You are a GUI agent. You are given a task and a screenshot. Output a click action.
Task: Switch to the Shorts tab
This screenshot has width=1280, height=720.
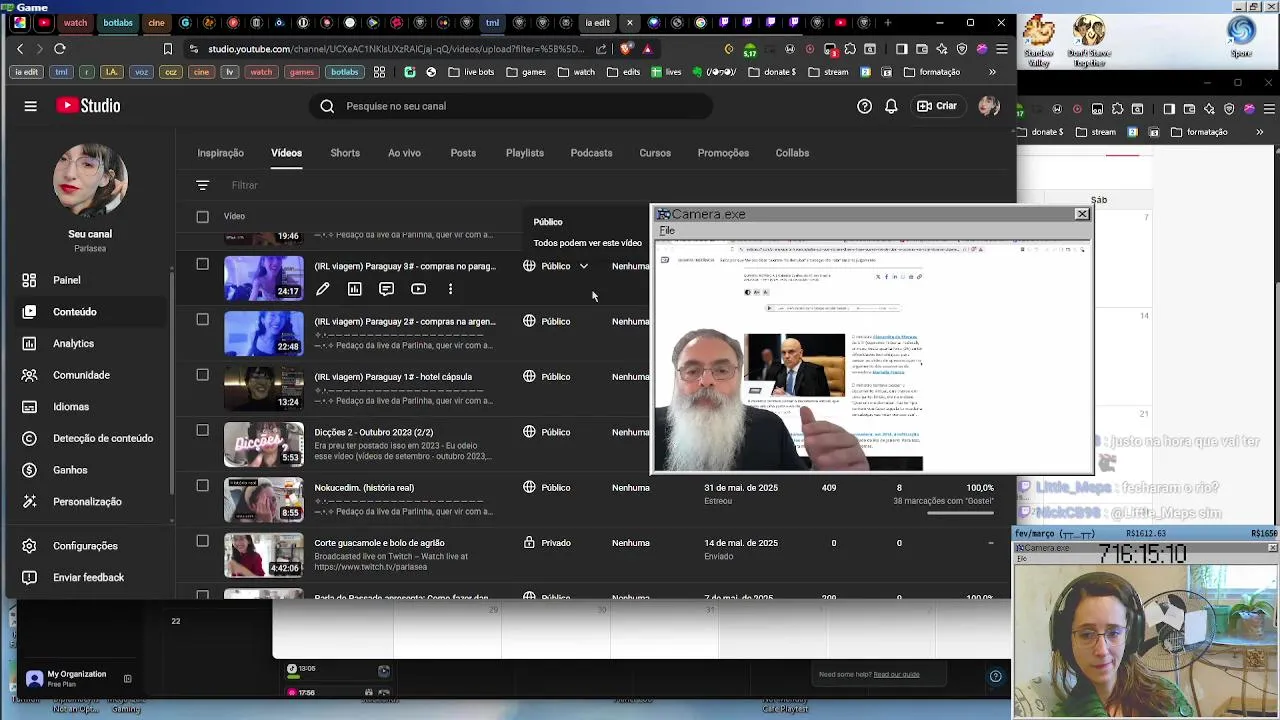345,153
